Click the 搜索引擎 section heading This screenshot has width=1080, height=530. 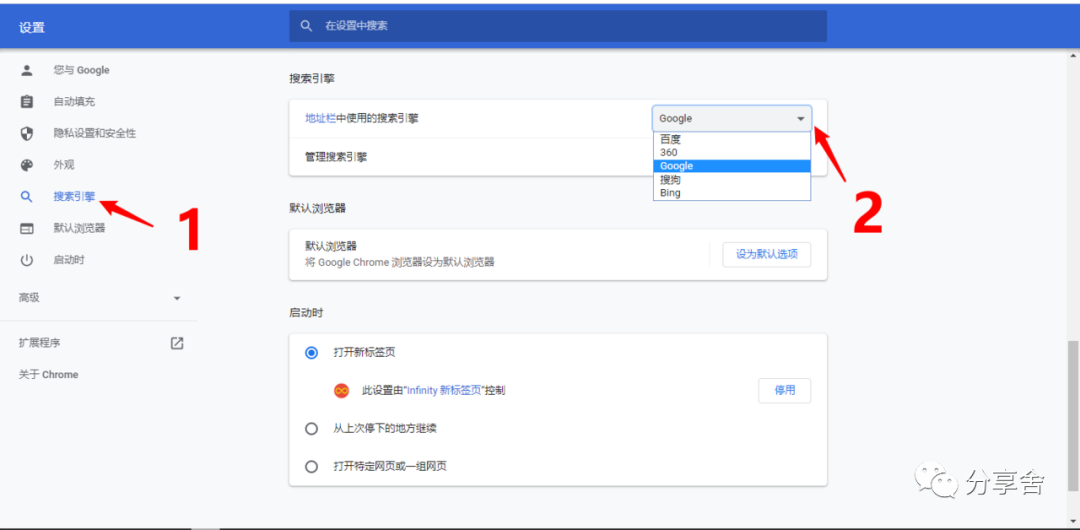click(x=311, y=79)
